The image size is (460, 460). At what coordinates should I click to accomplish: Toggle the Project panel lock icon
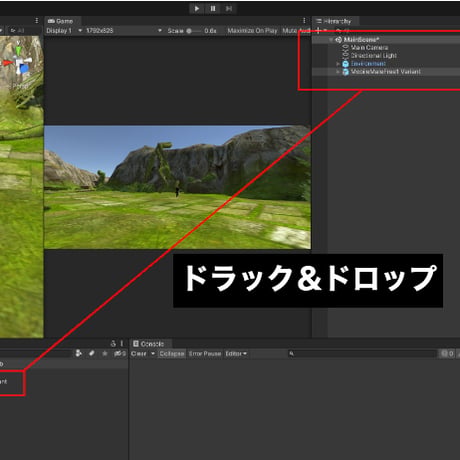tap(113, 344)
